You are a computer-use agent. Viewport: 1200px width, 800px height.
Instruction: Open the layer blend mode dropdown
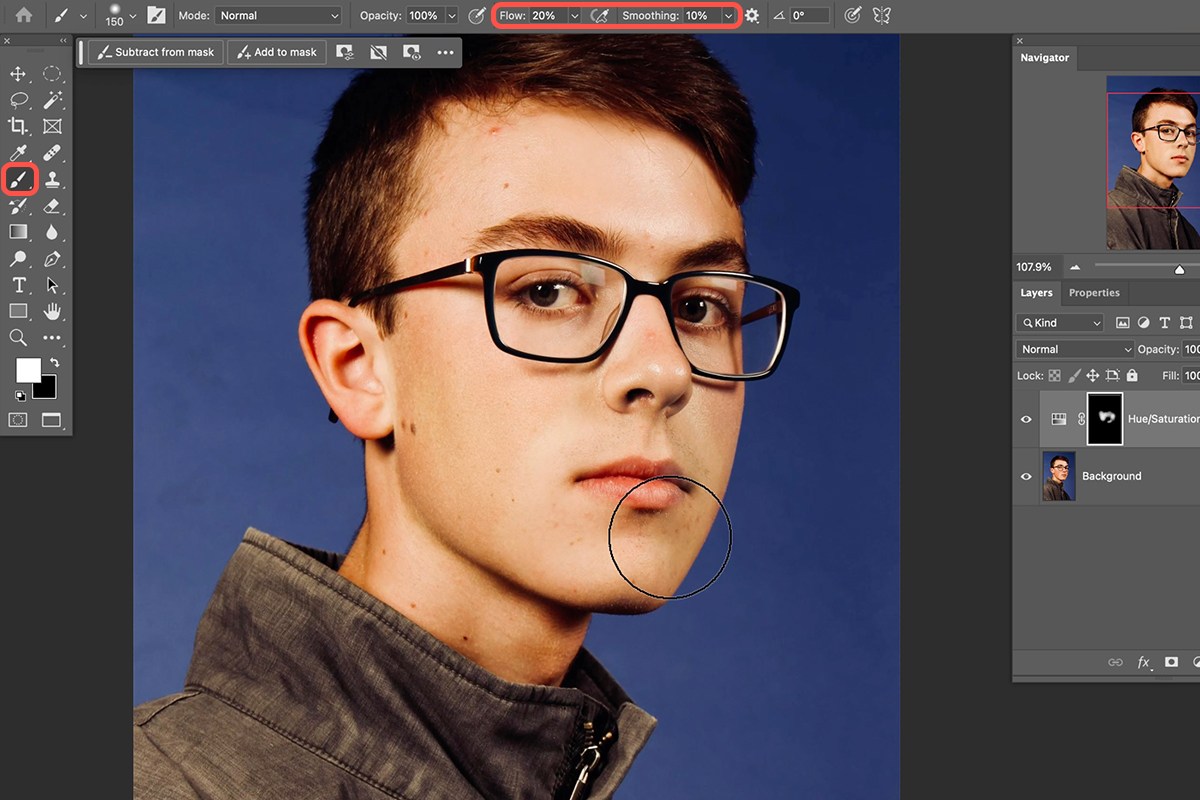pos(1075,349)
